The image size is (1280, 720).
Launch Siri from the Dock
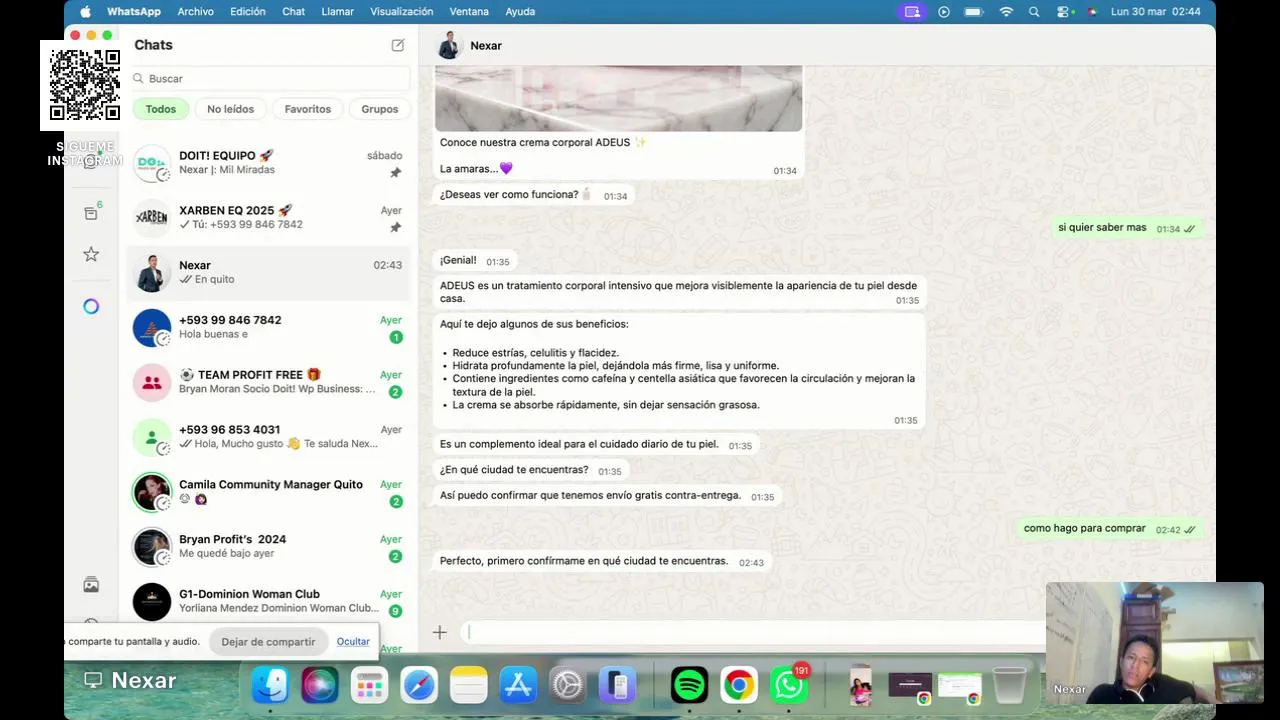[320, 685]
